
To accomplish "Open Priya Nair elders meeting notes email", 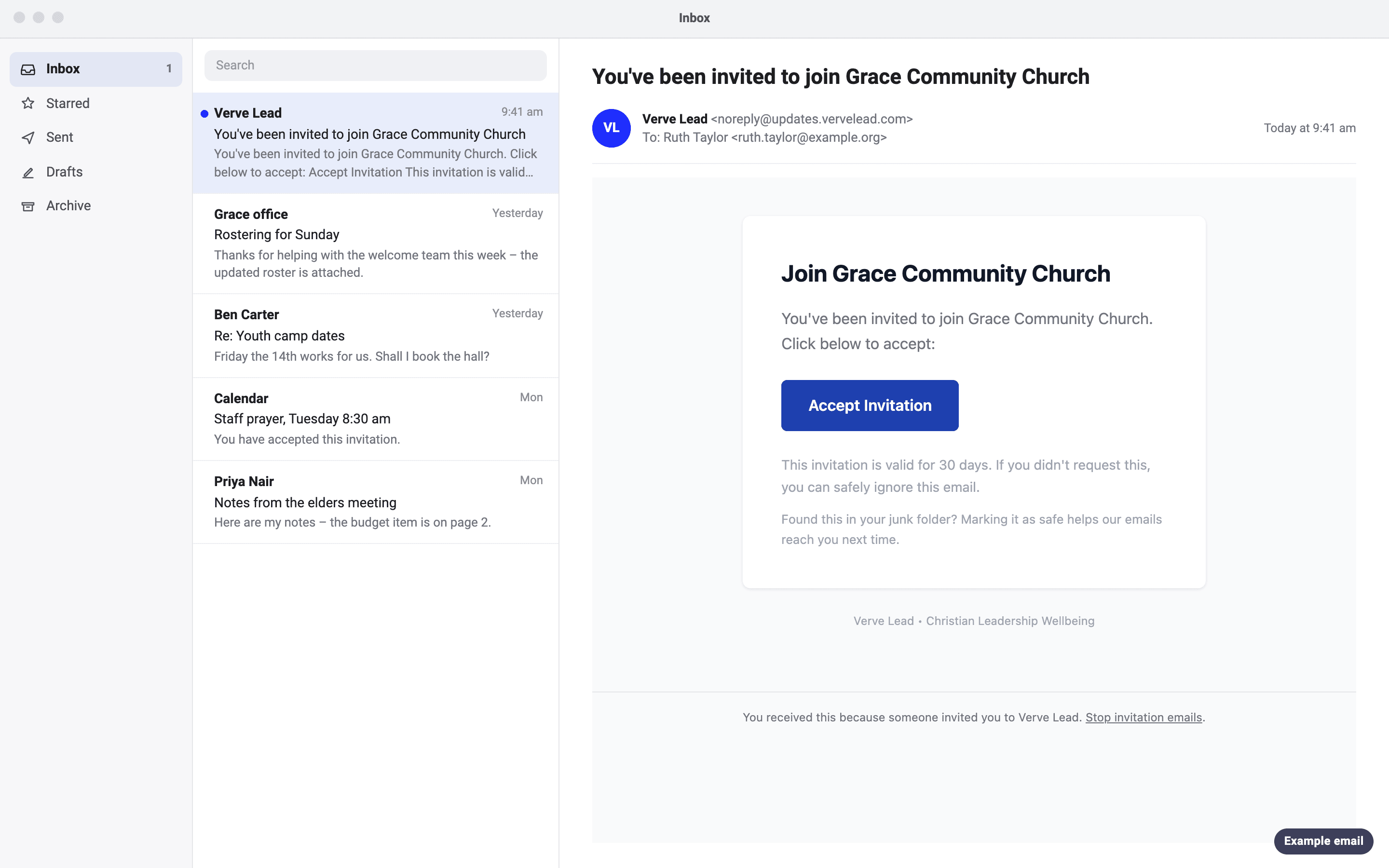I will [375, 502].
